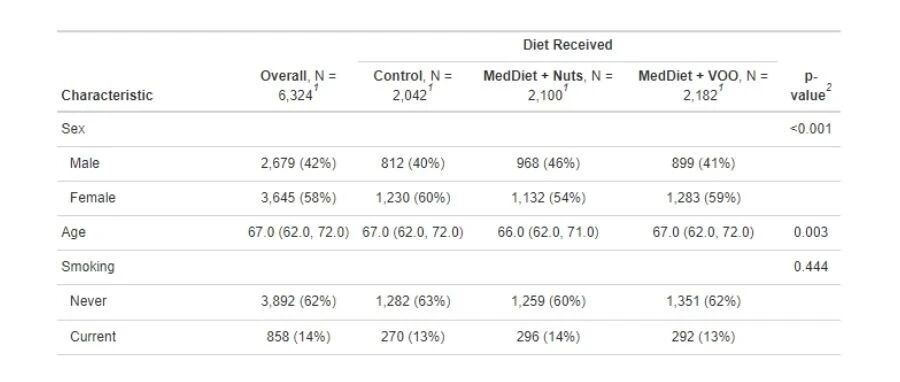Viewport: 900px width, 382px height.
Task: Click the Control N = 2,042 header
Action: coord(413,85)
